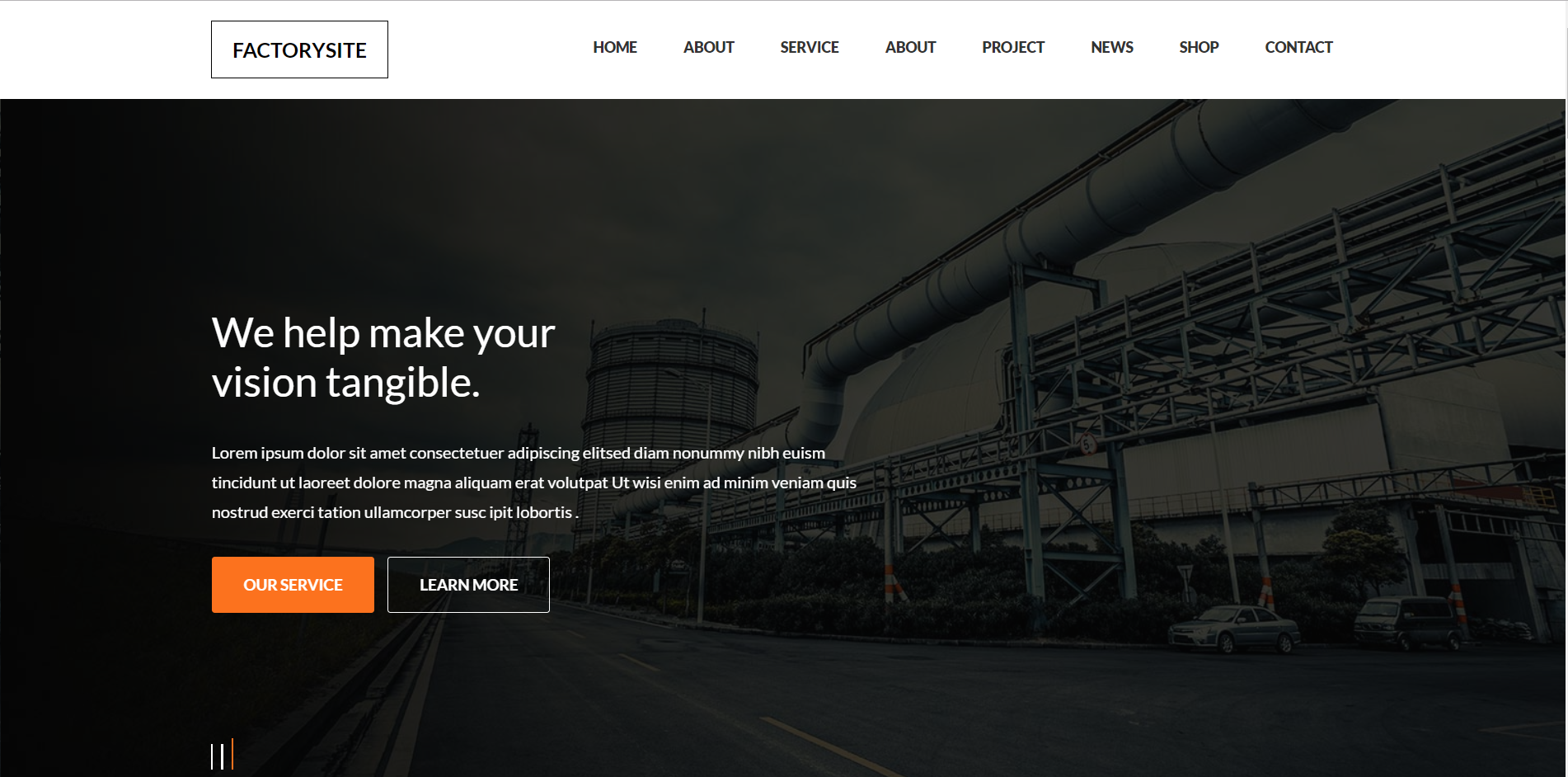Image resolution: width=1568 pixels, height=777 pixels.
Task: Click the FACTORYSITE logo box
Action: pyautogui.click(x=299, y=49)
